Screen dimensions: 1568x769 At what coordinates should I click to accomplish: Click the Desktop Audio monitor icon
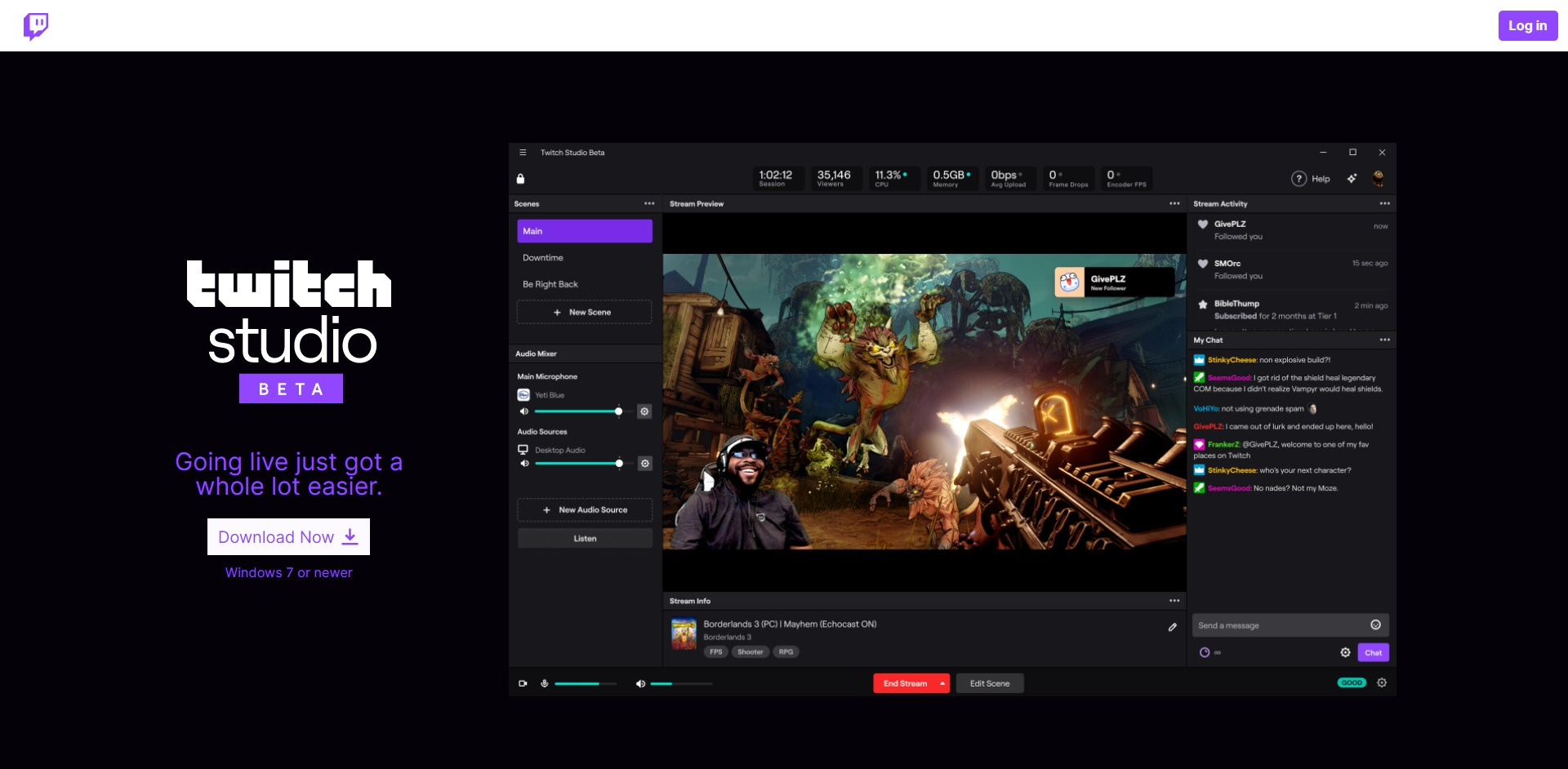(523, 450)
